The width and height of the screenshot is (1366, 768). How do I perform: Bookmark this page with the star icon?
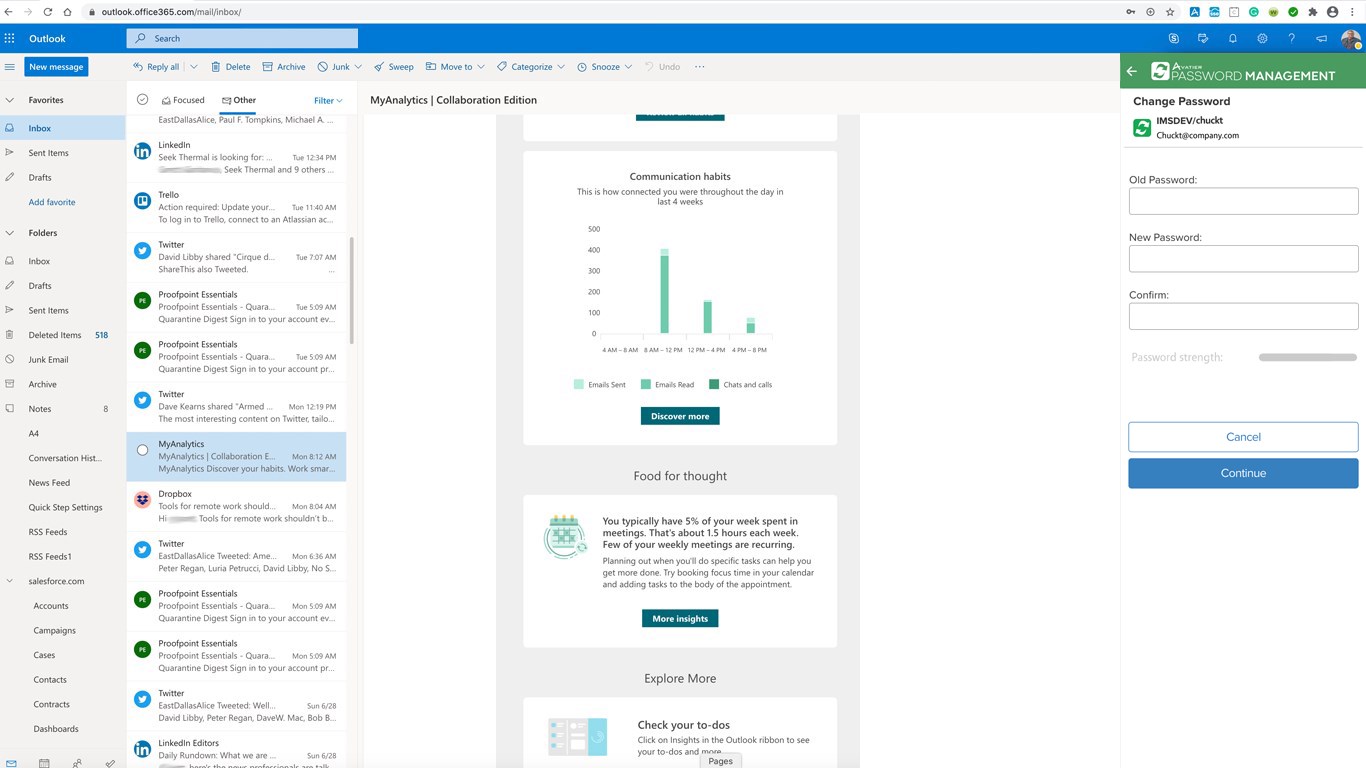[x=1170, y=12]
